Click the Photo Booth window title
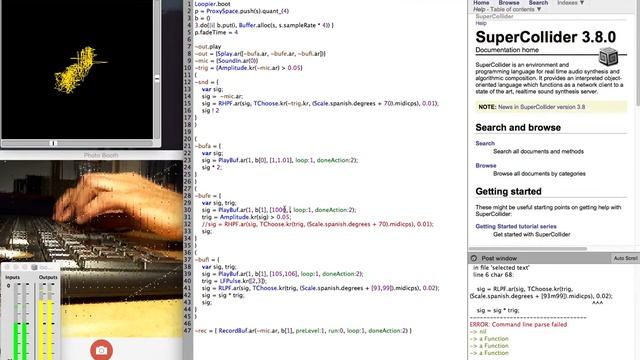 click(101, 155)
